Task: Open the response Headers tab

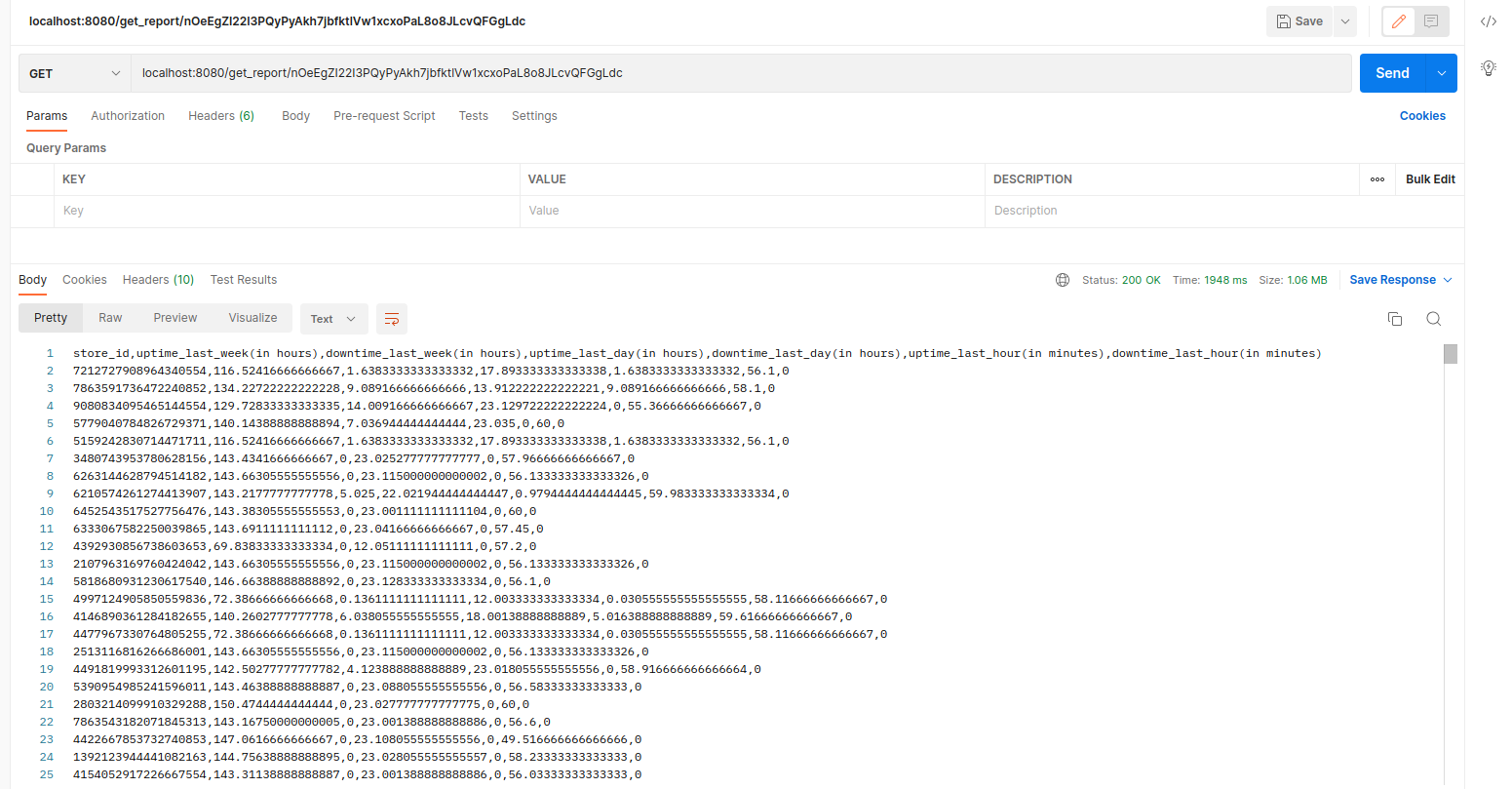Action: pyautogui.click(x=158, y=280)
